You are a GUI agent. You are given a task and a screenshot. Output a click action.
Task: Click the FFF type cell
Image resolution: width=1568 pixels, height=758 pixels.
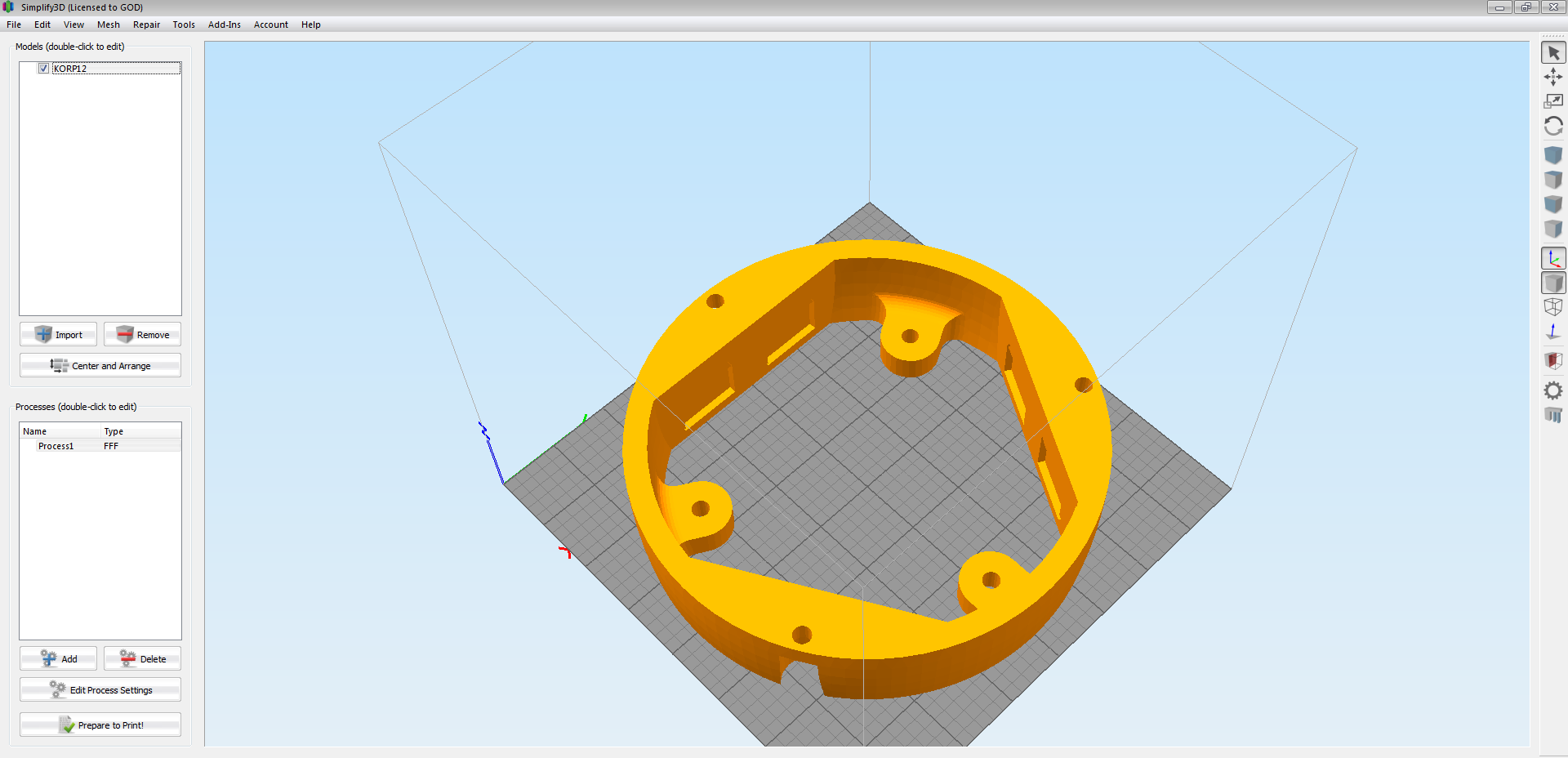(111, 446)
